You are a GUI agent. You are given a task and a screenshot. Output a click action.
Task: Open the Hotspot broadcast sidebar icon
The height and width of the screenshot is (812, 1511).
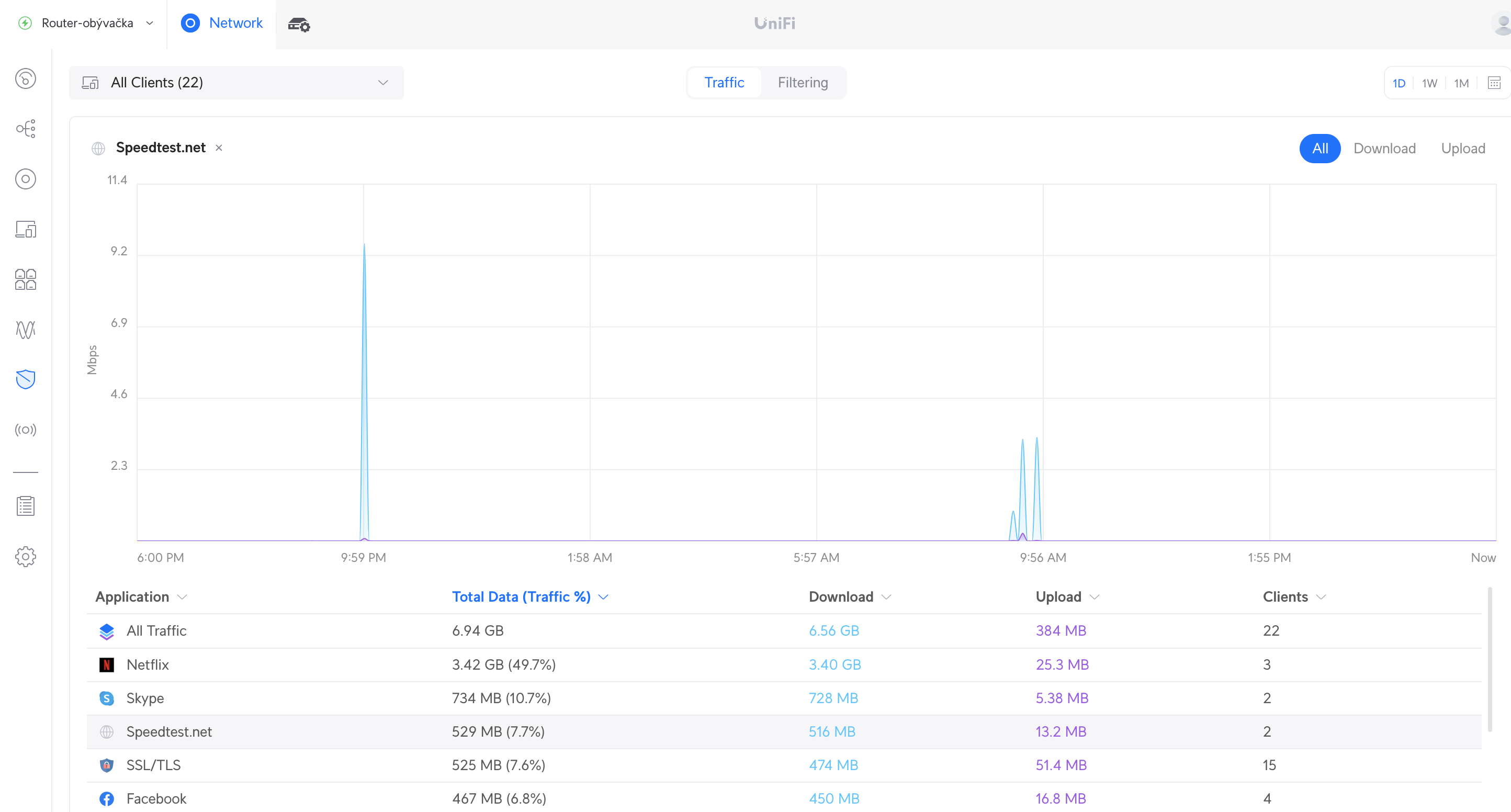[25, 430]
